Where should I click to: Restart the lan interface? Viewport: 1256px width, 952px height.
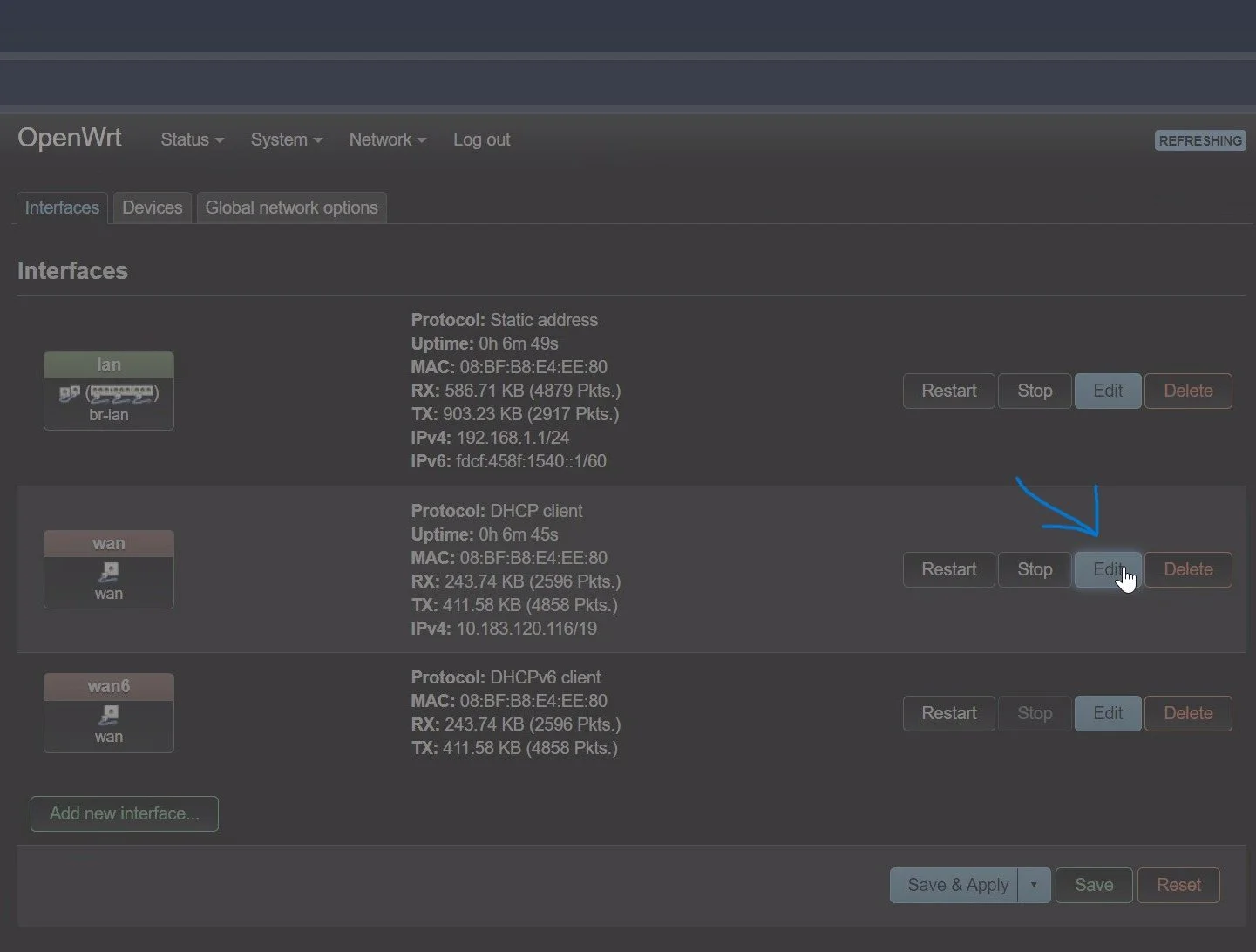point(949,391)
